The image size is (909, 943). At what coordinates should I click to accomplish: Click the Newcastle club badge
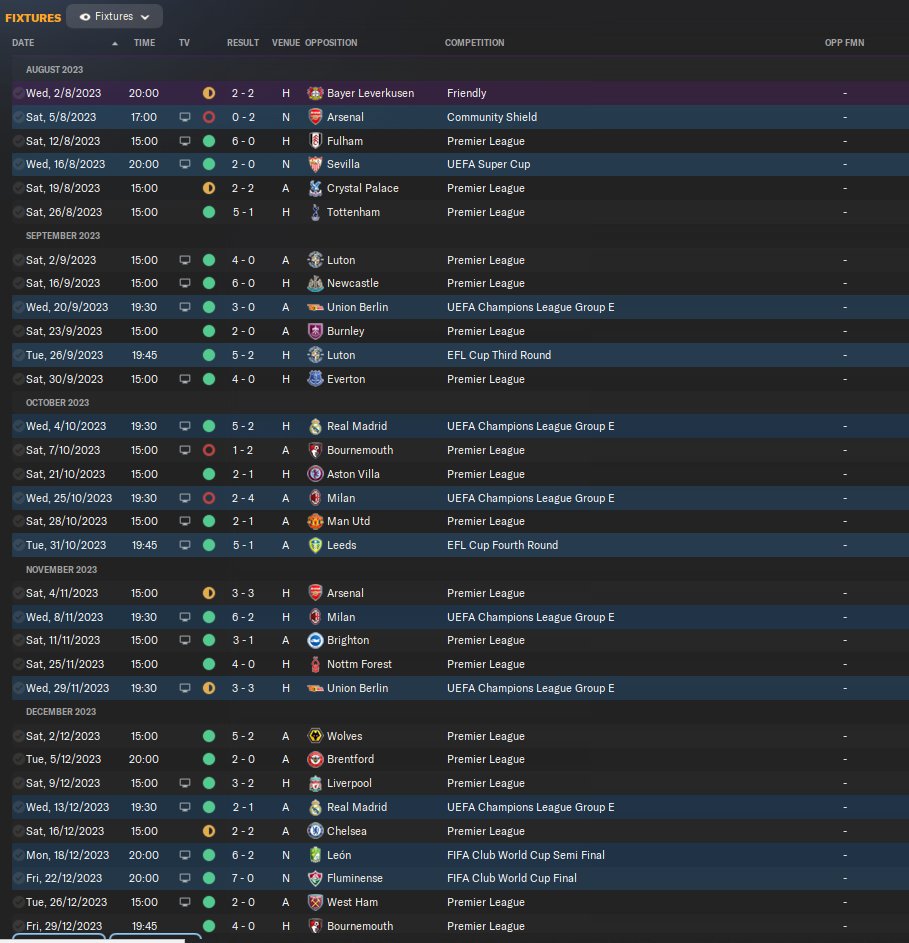pyautogui.click(x=315, y=283)
